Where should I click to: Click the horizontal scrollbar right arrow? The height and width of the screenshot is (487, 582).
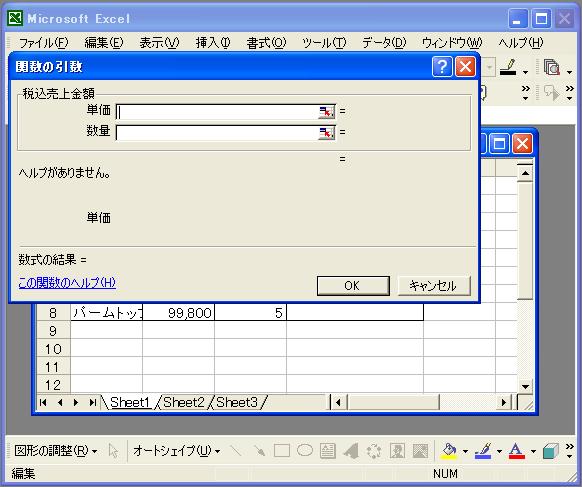click(504, 402)
